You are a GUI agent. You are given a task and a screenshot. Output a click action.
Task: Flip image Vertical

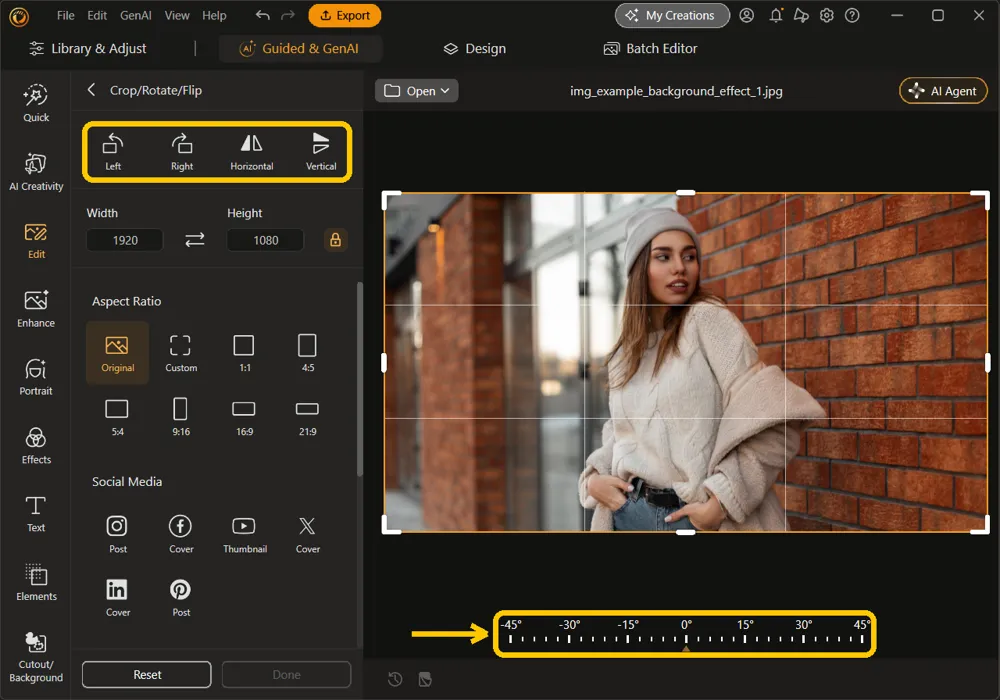click(321, 152)
